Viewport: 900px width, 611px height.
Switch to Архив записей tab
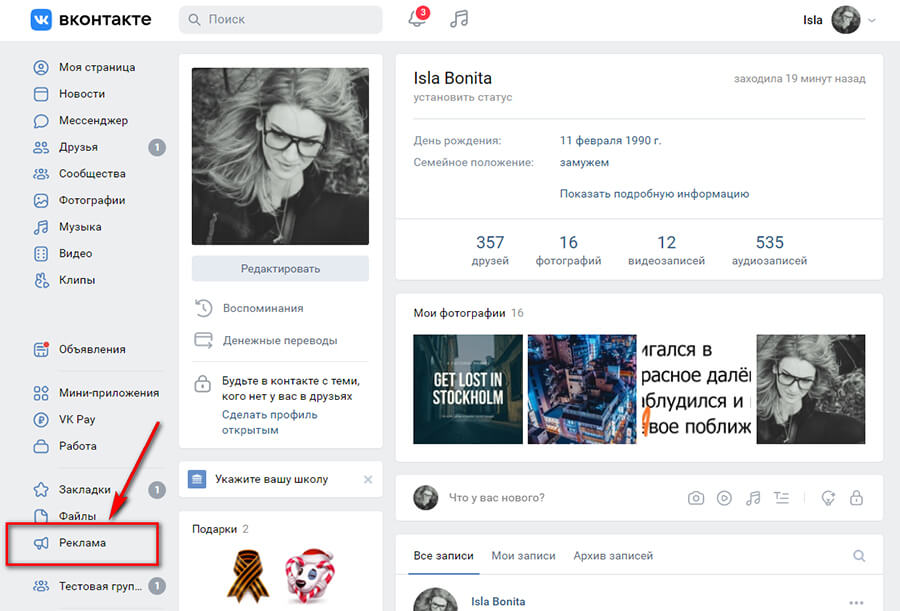click(x=613, y=555)
